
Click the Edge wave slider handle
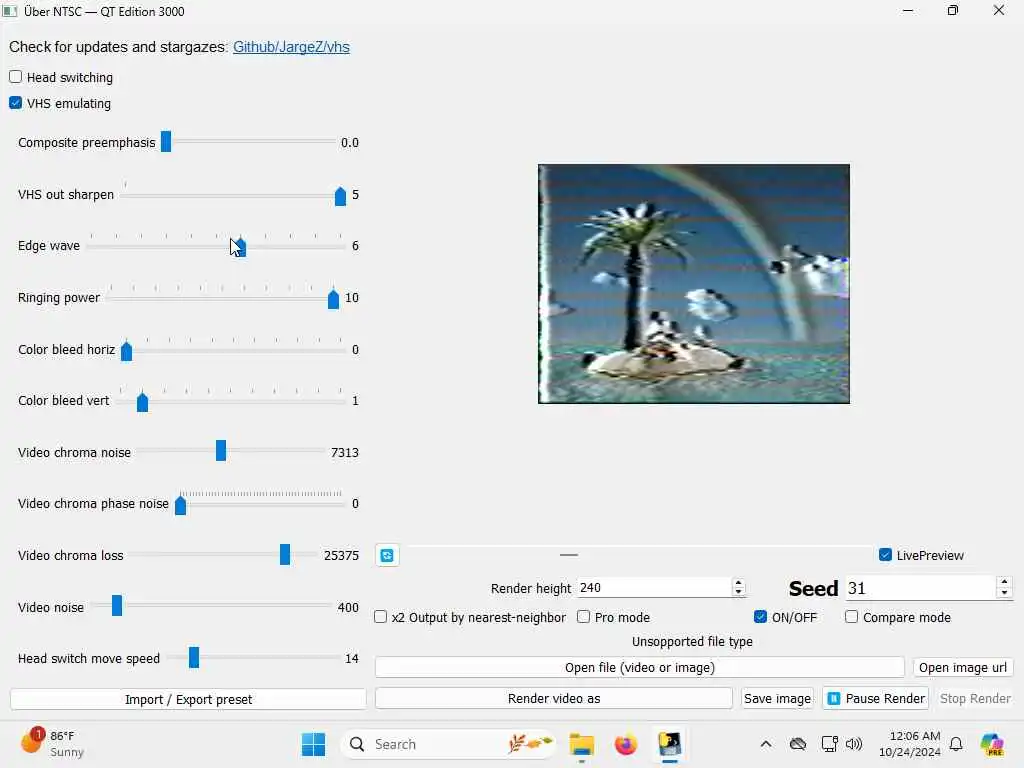(x=240, y=247)
